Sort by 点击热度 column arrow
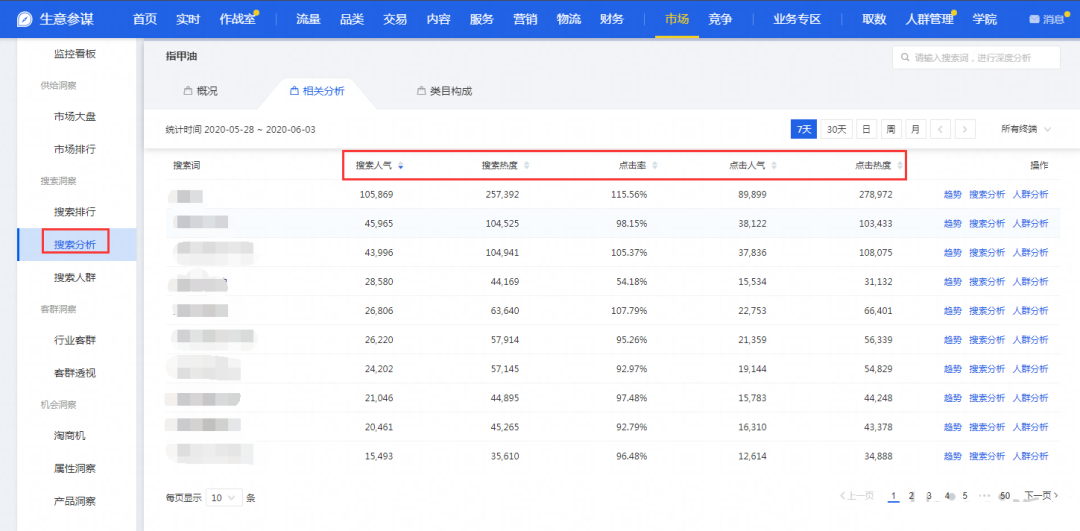Image resolution: width=1080 pixels, height=531 pixels. [900, 165]
